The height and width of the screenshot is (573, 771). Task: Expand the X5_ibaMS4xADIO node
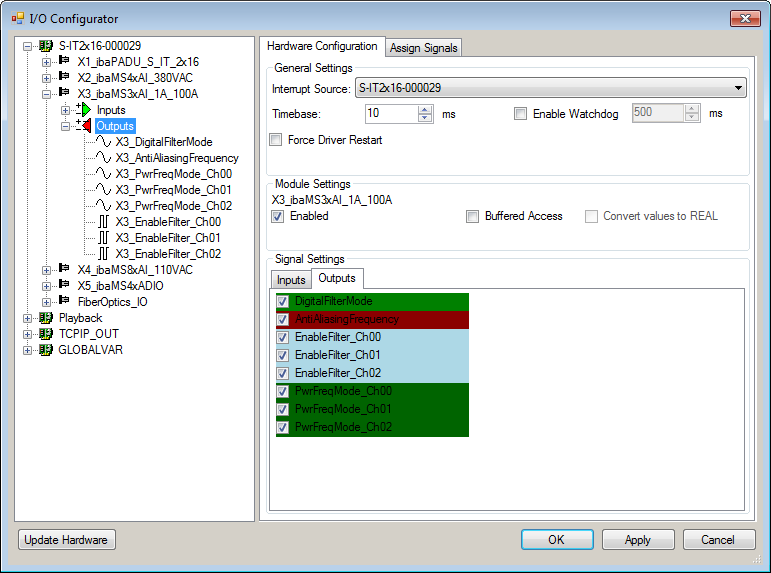click(x=46, y=286)
